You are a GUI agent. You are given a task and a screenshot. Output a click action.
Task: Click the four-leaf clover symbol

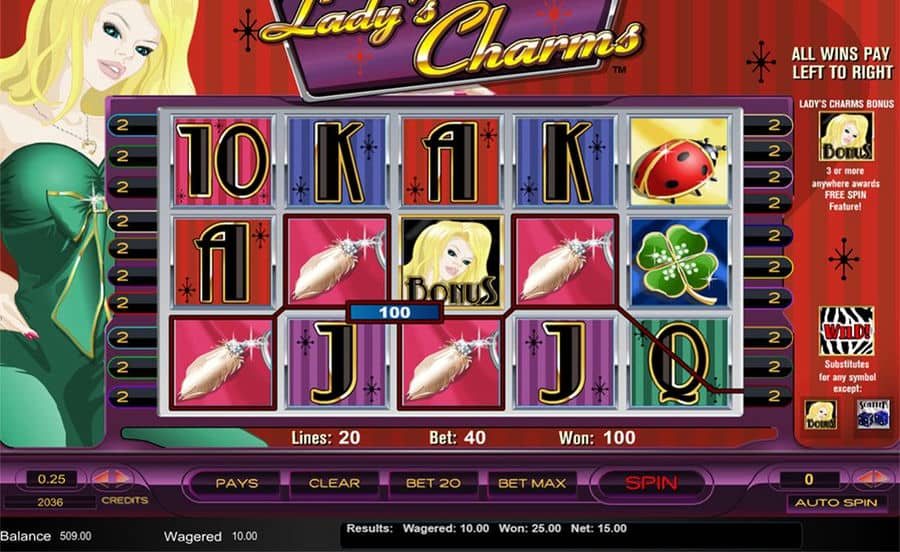pyautogui.click(x=680, y=262)
